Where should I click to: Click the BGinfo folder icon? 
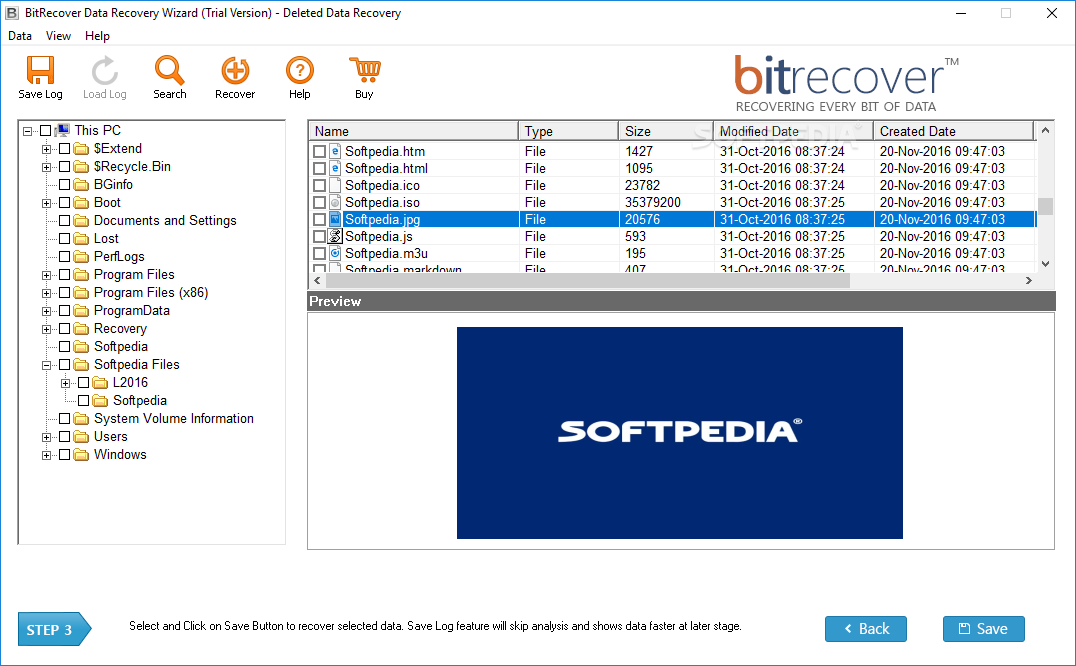(x=82, y=185)
